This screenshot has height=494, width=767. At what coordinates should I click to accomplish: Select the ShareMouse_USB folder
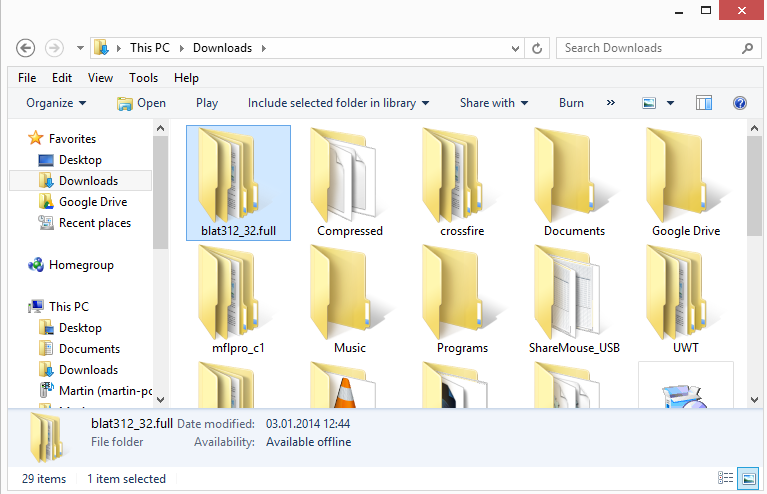pyautogui.click(x=574, y=300)
